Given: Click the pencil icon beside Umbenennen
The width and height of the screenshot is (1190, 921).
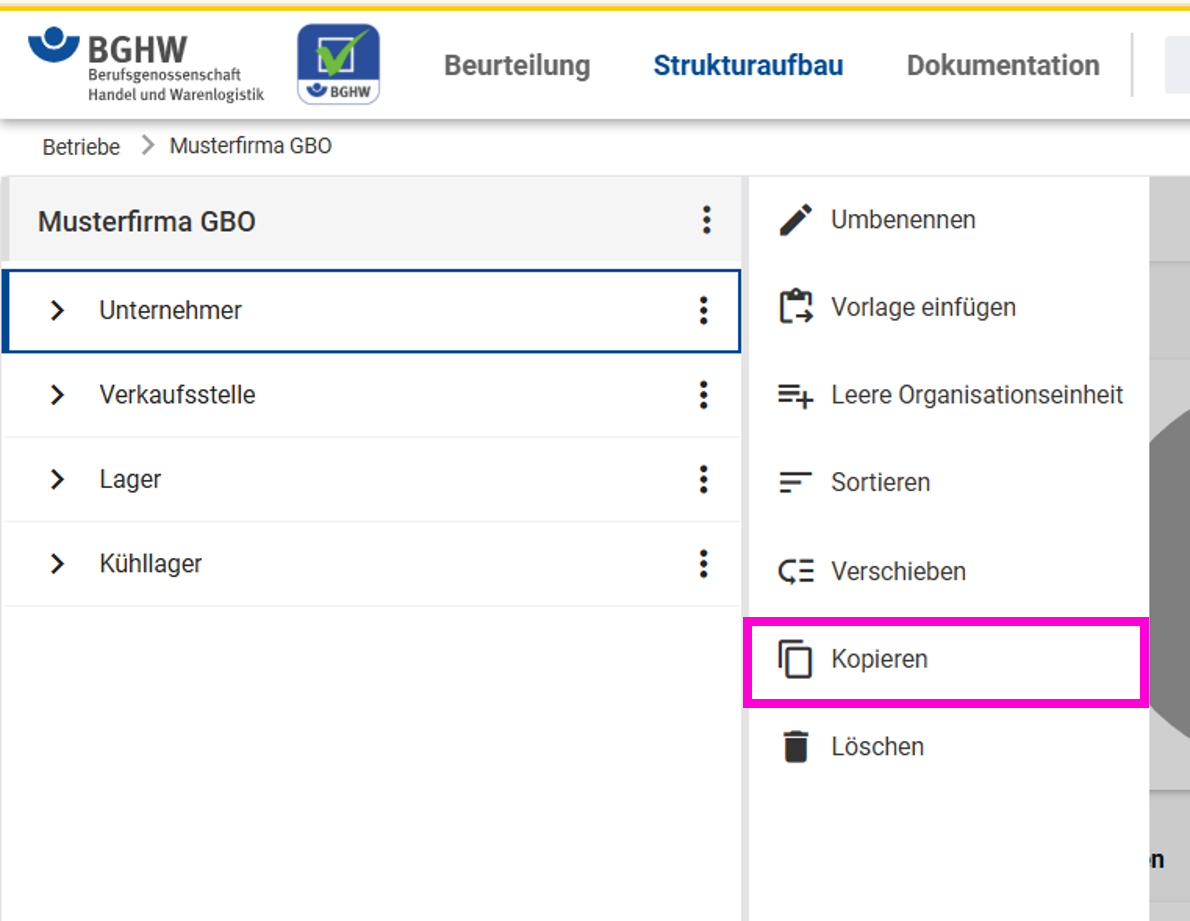Looking at the screenshot, I should coord(796,220).
